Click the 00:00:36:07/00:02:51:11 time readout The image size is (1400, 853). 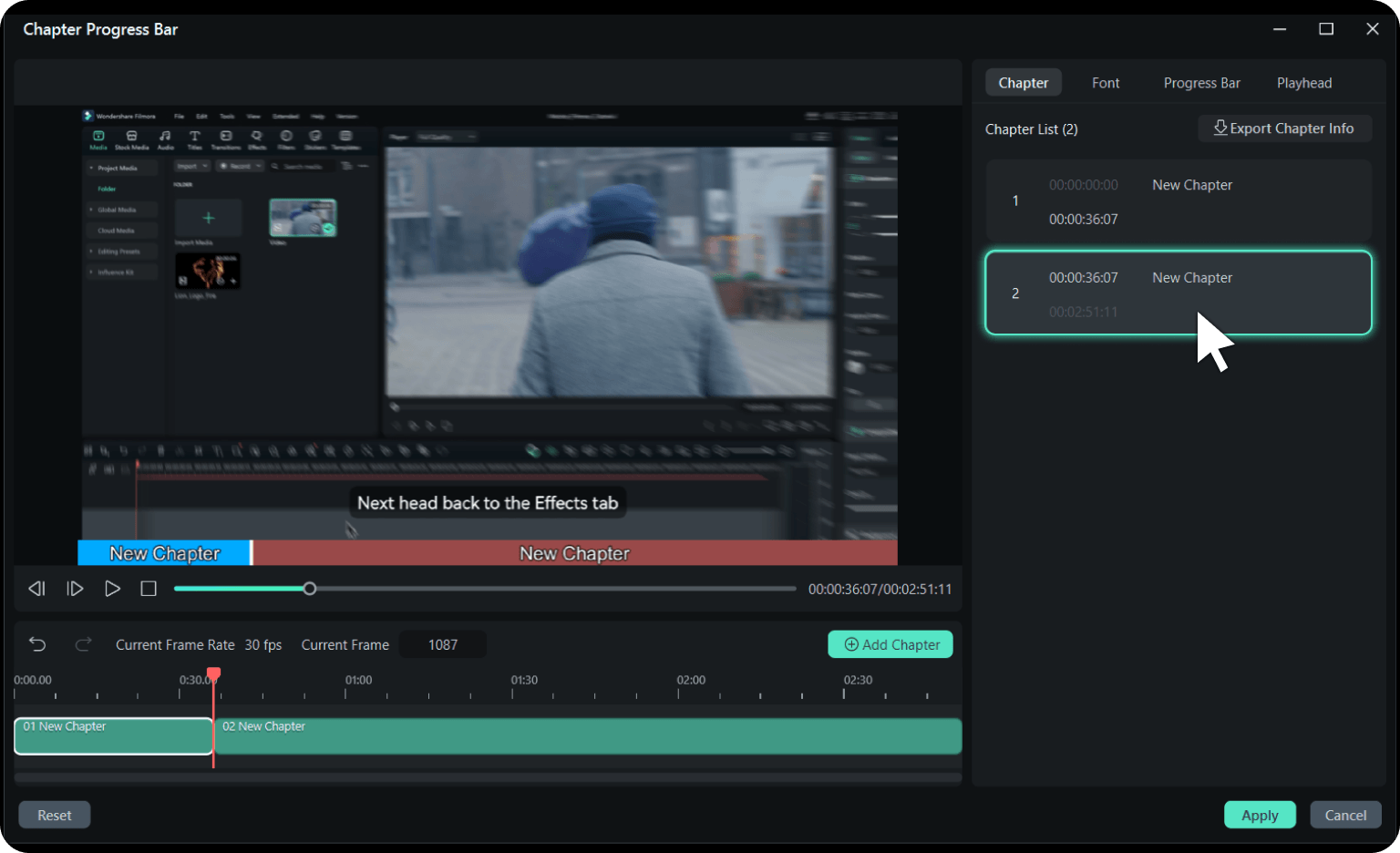pyautogui.click(x=880, y=589)
